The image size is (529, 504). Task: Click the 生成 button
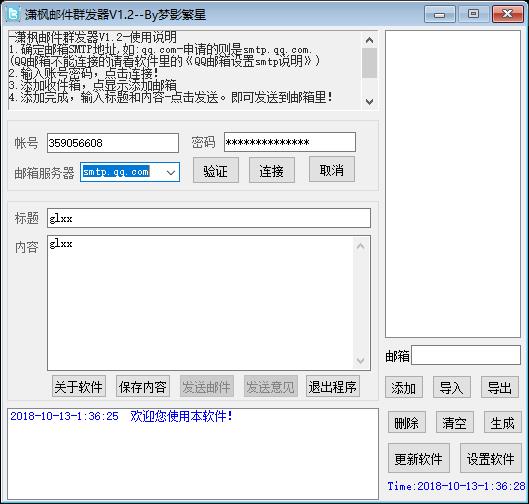coord(503,422)
